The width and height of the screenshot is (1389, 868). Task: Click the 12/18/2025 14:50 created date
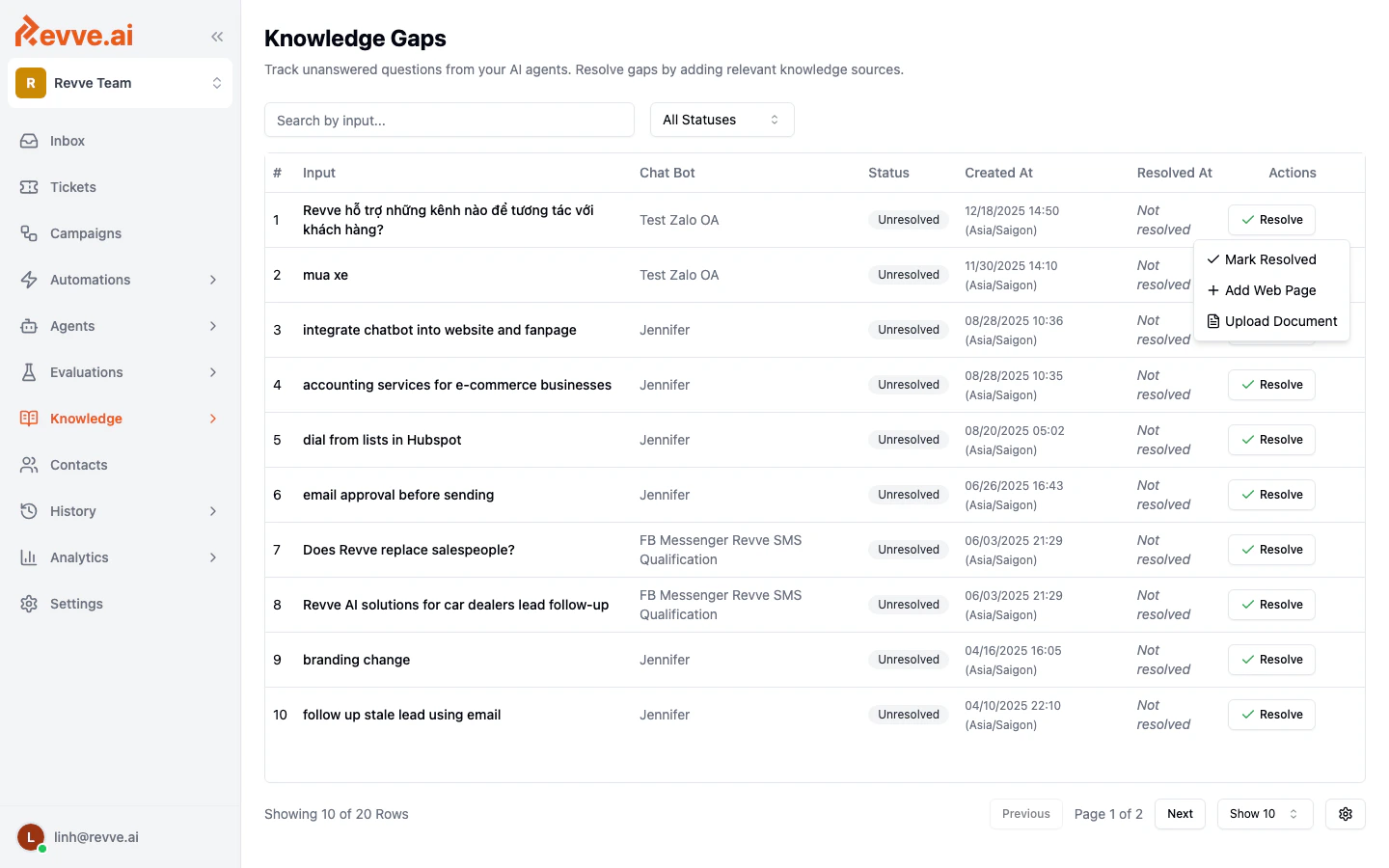coord(1012,210)
